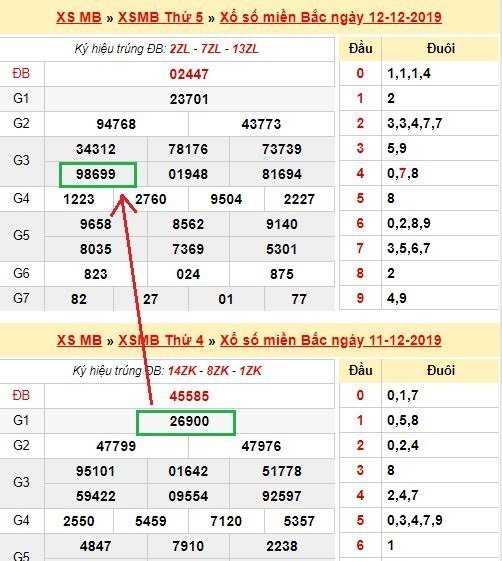Select G3 number 73739
The width and height of the screenshot is (502, 561).
click(282, 149)
